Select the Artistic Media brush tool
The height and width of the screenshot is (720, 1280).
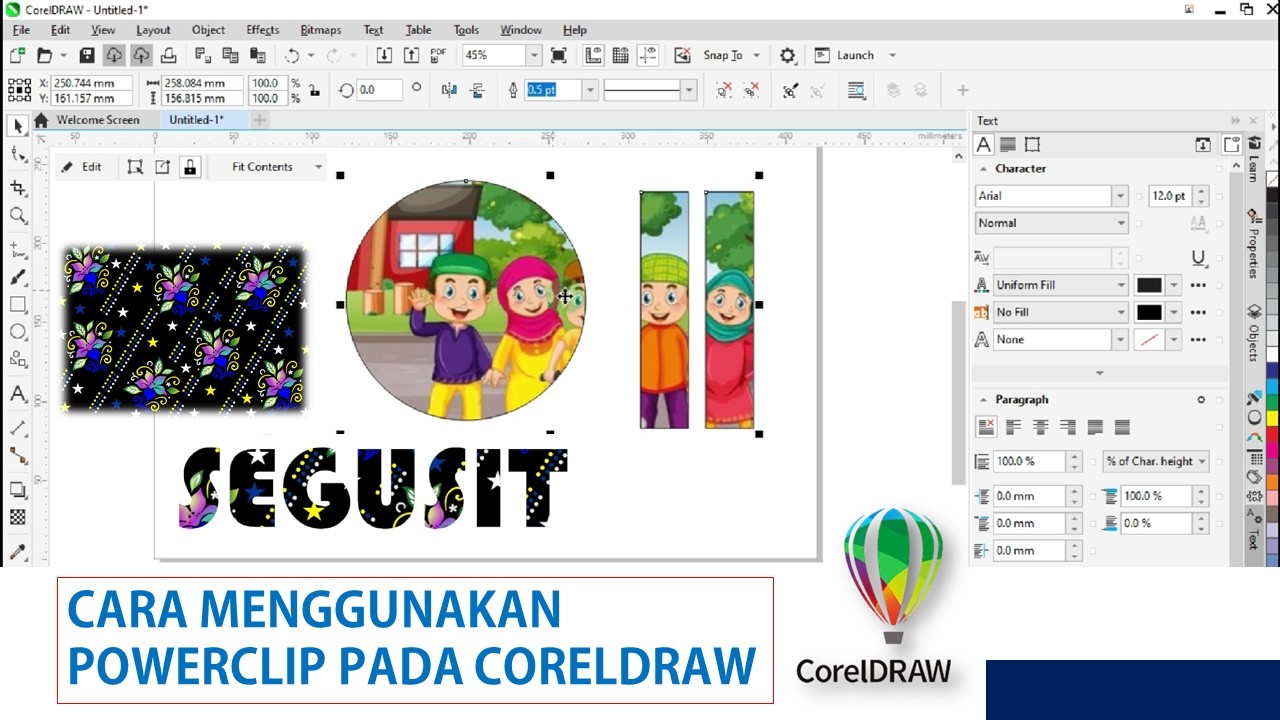[x=18, y=277]
